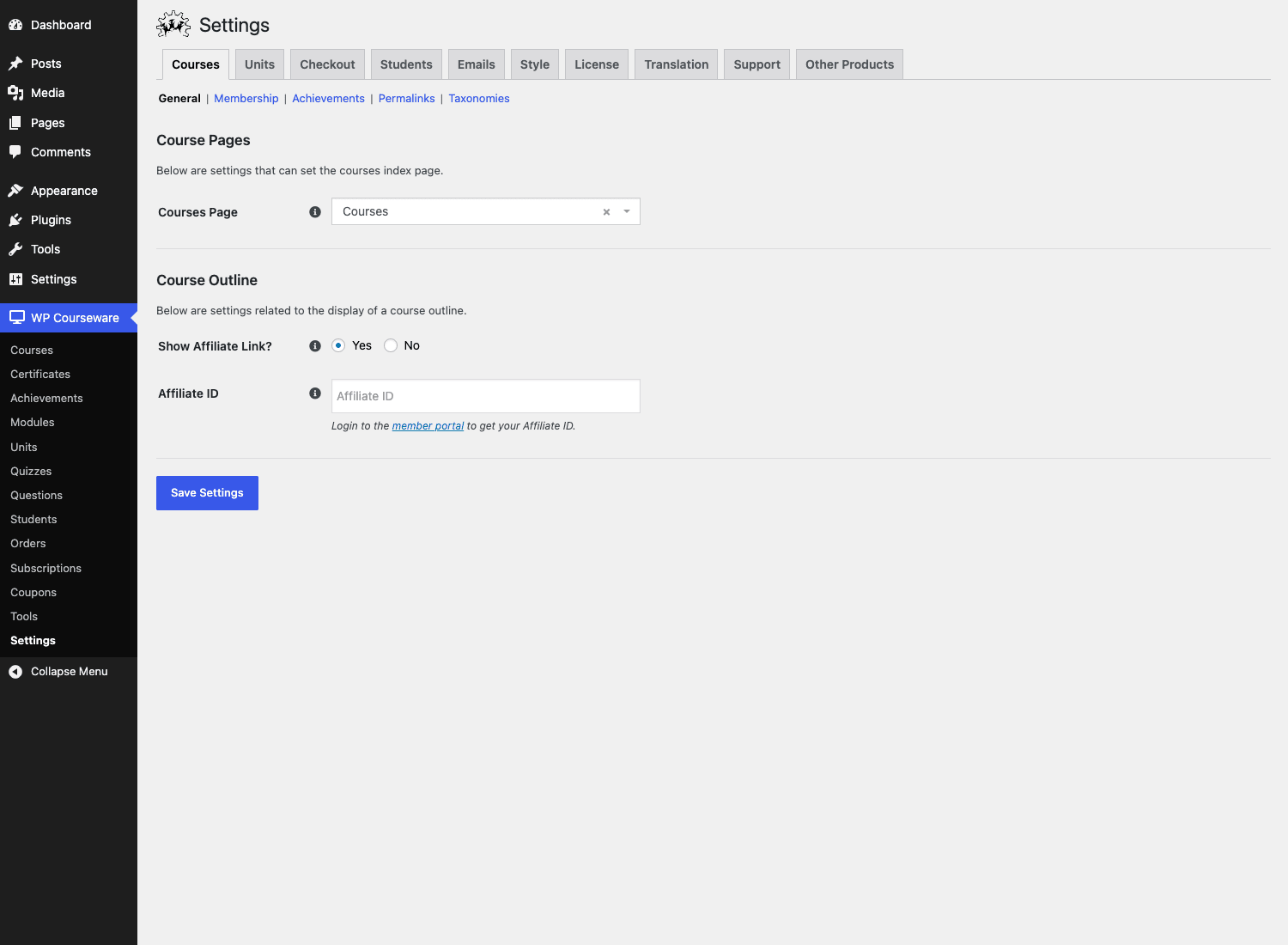The width and height of the screenshot is (1288, 945).
Task: Open the Students settings tab
Action: coord(406,64)
